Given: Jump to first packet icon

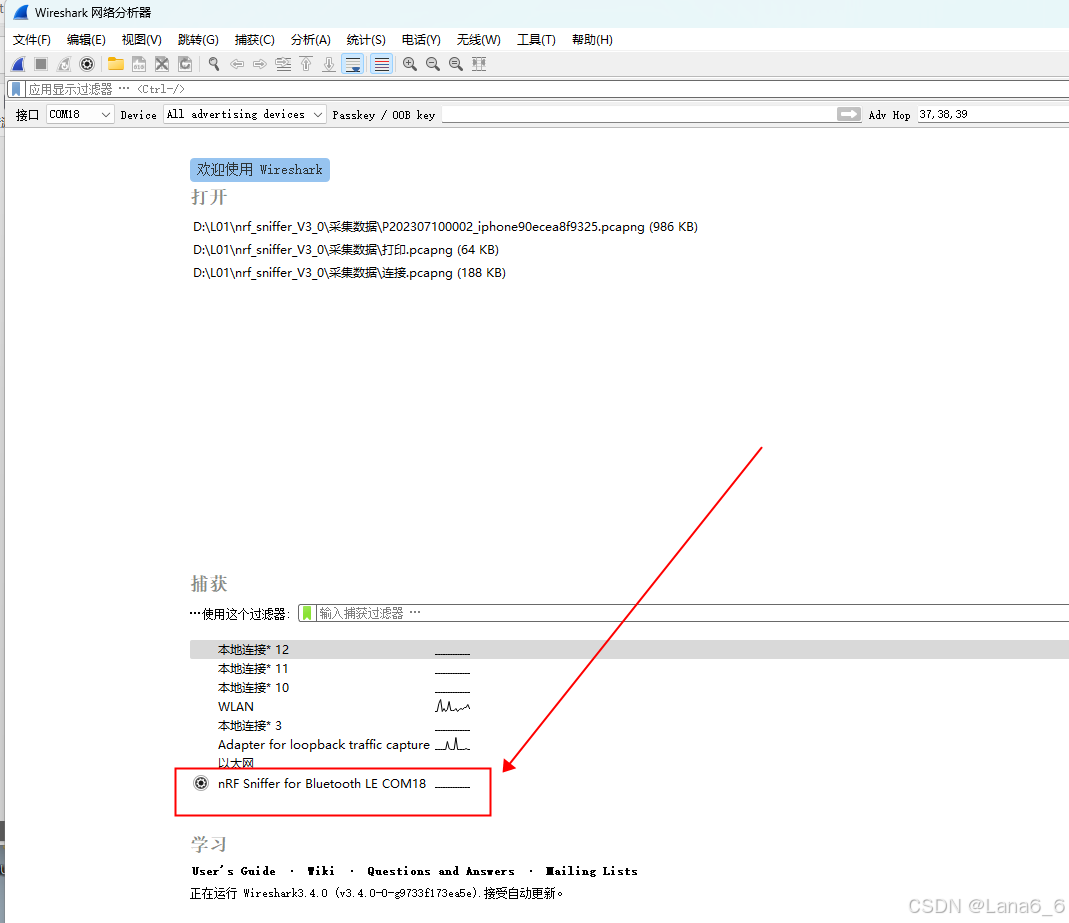Looking at the screenshot, I should click(x=306, y=64).
